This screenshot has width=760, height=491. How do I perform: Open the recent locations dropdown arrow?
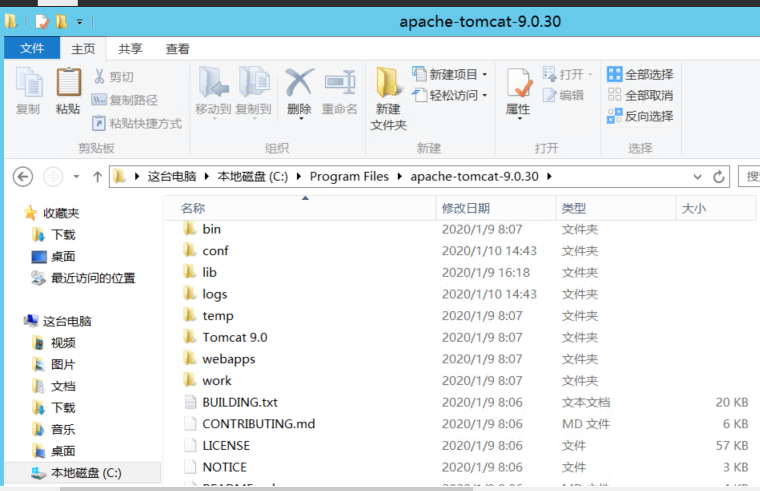[x=76, y=177]
